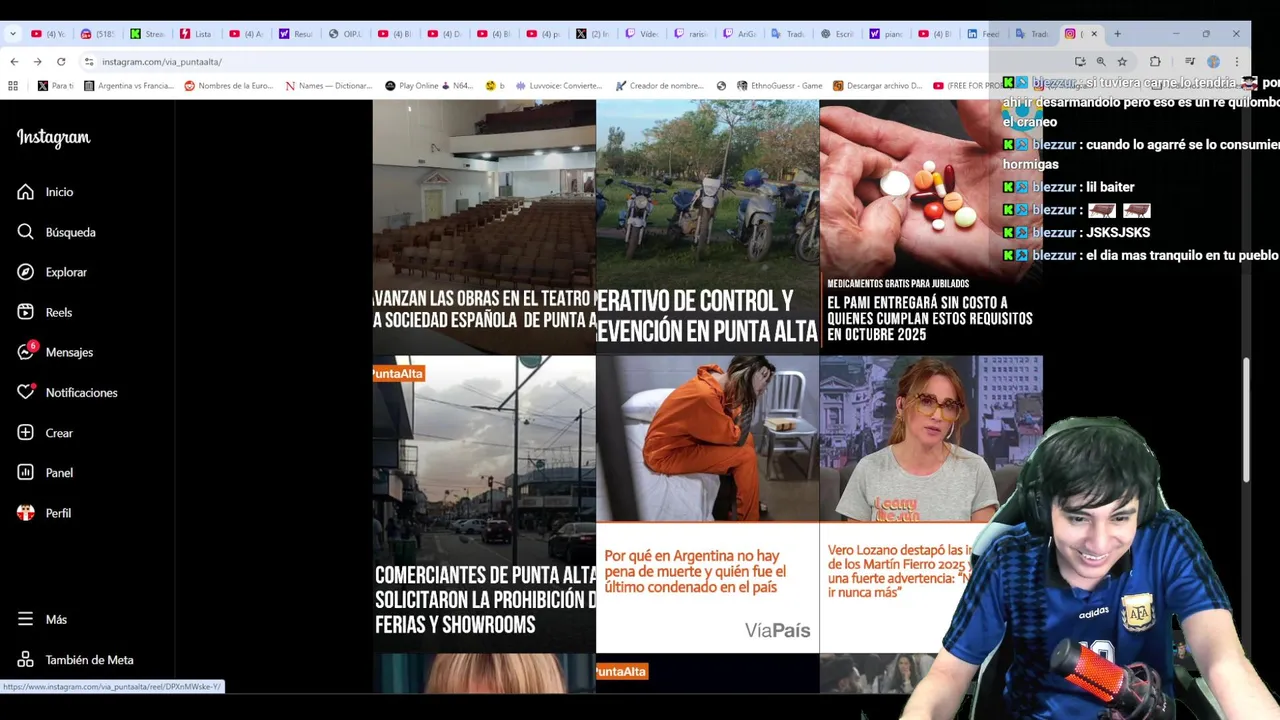Viewport: 1280px width, 720px height.
Task: Bookmark this page with star icon
Action: point(1122,61)
